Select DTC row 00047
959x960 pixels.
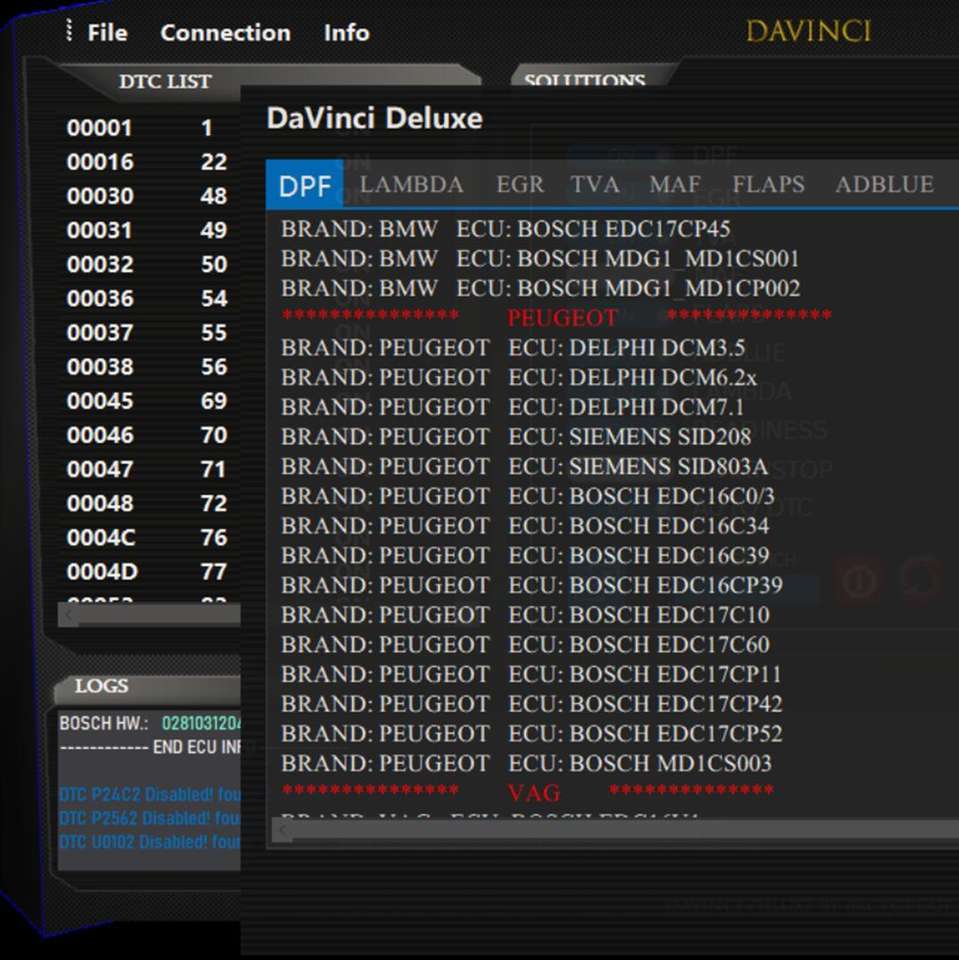147,469
